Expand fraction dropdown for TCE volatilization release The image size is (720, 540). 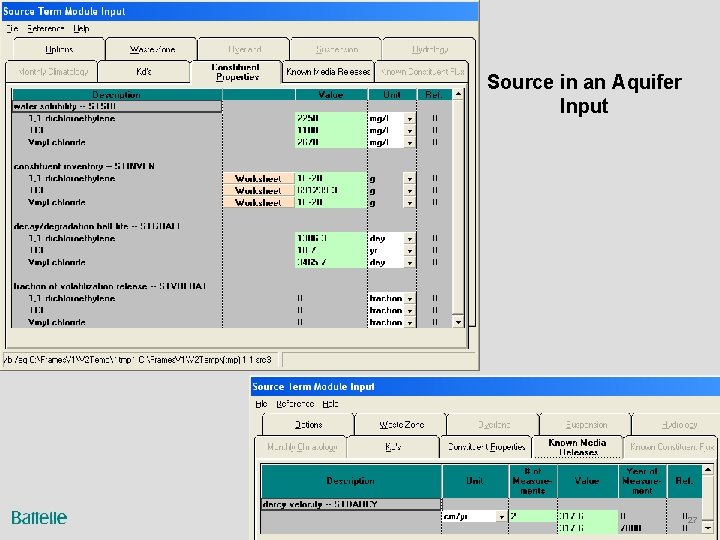409,310
